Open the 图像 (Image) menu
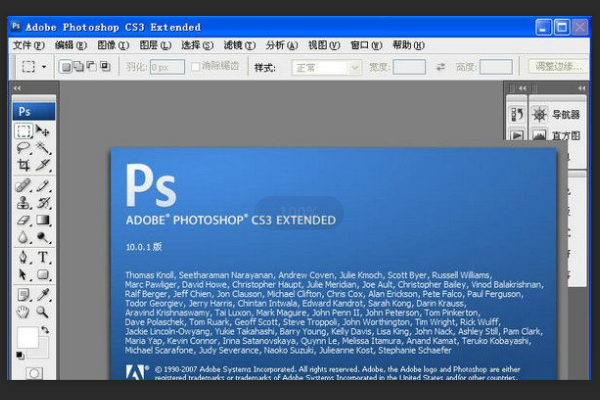This screenshot has height=400, width=600. pyautogui.click(x=113, y=45)
